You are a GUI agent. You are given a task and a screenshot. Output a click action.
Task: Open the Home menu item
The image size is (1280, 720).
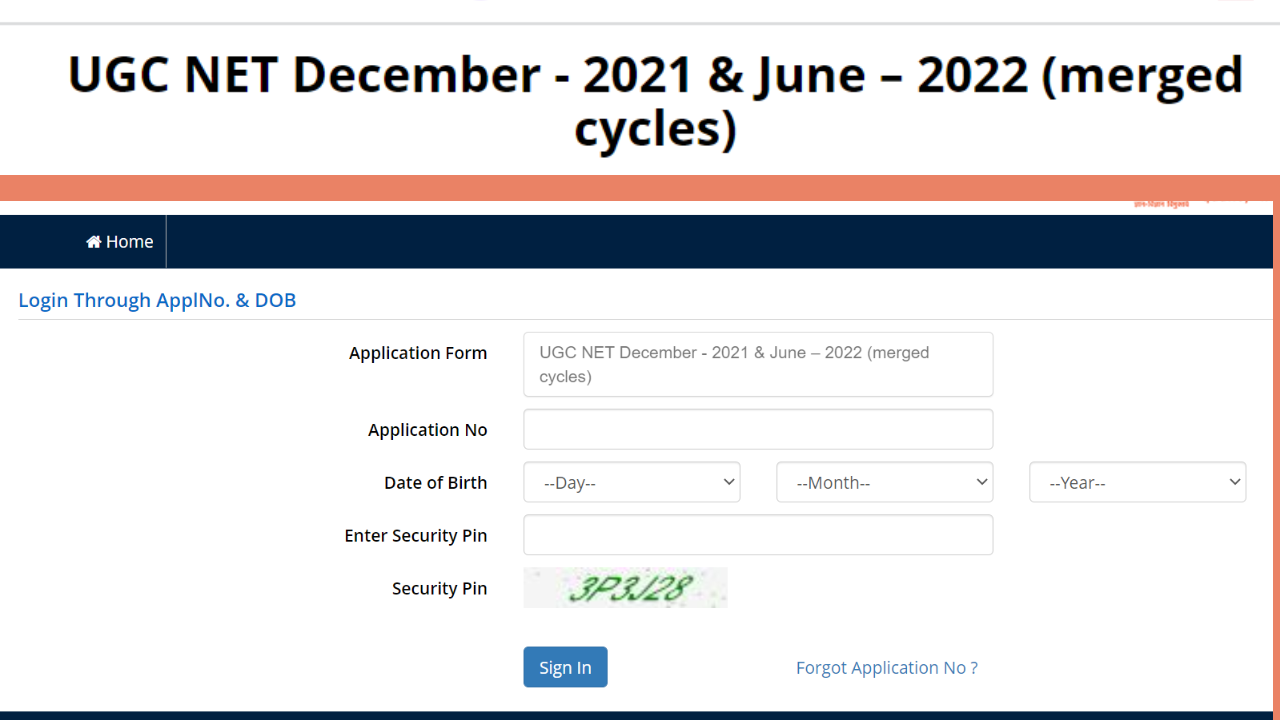pyautogui.click(x=120, y=242)
